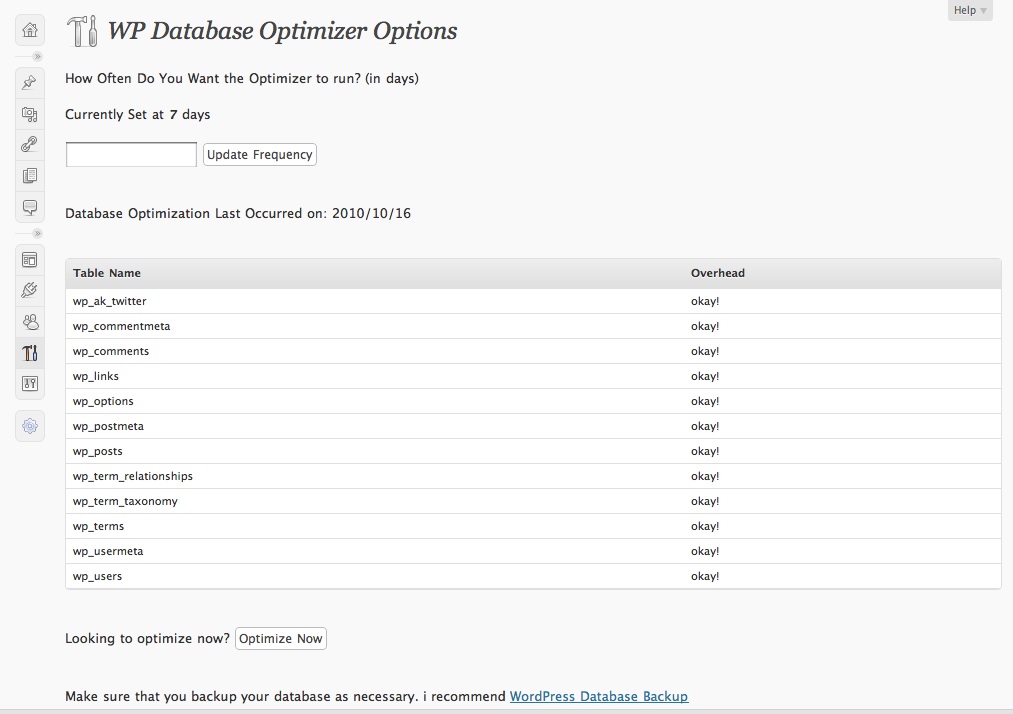
Task: Open the Posts pushpin icon
Action: pyautogui.click(x=30, y=83)
